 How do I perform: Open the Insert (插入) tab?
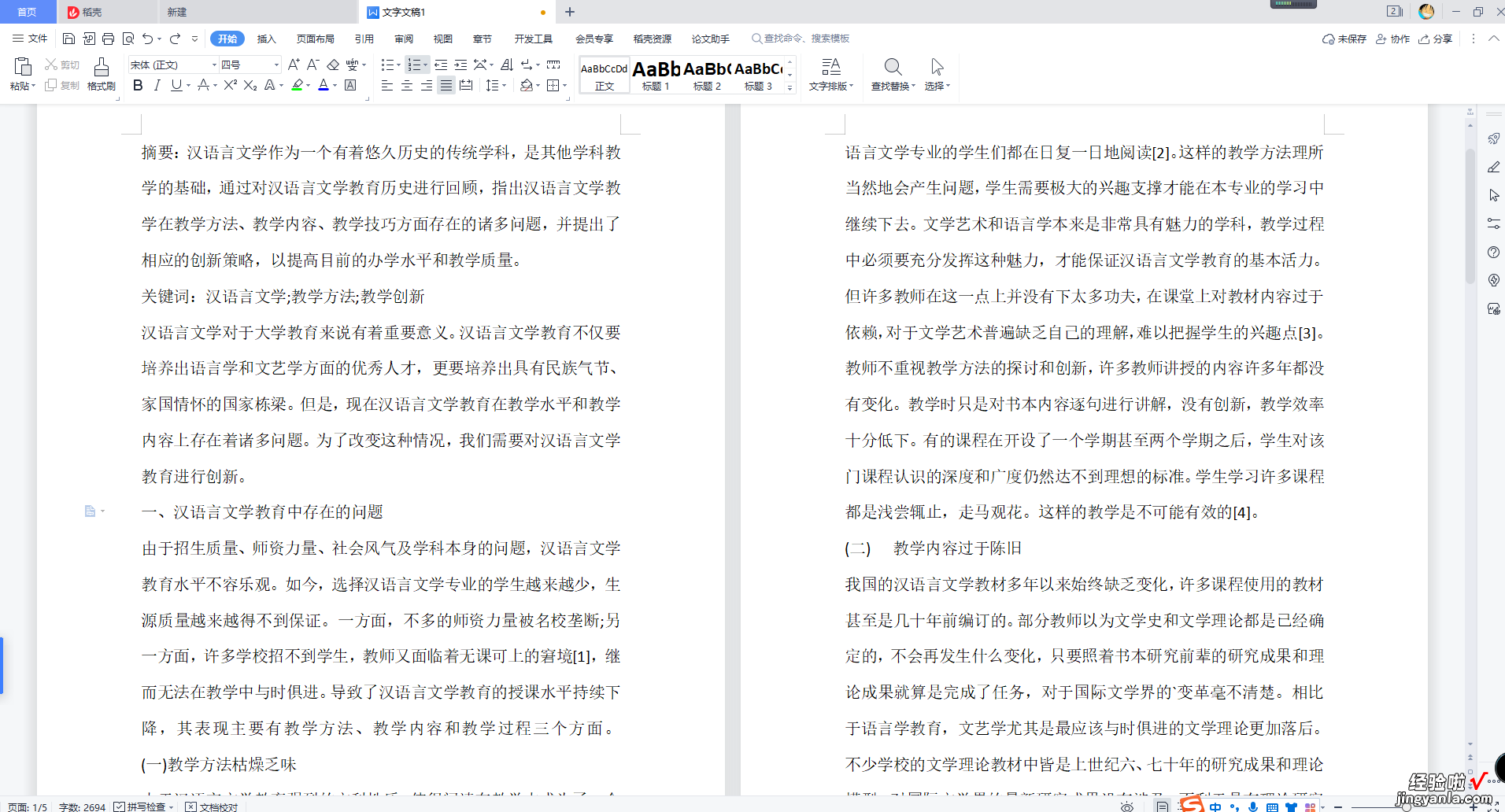(267, 39)
